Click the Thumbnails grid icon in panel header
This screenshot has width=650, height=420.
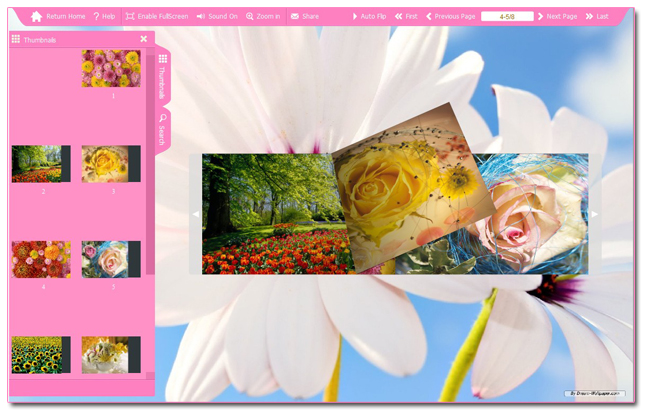click(x=16, y=39)
